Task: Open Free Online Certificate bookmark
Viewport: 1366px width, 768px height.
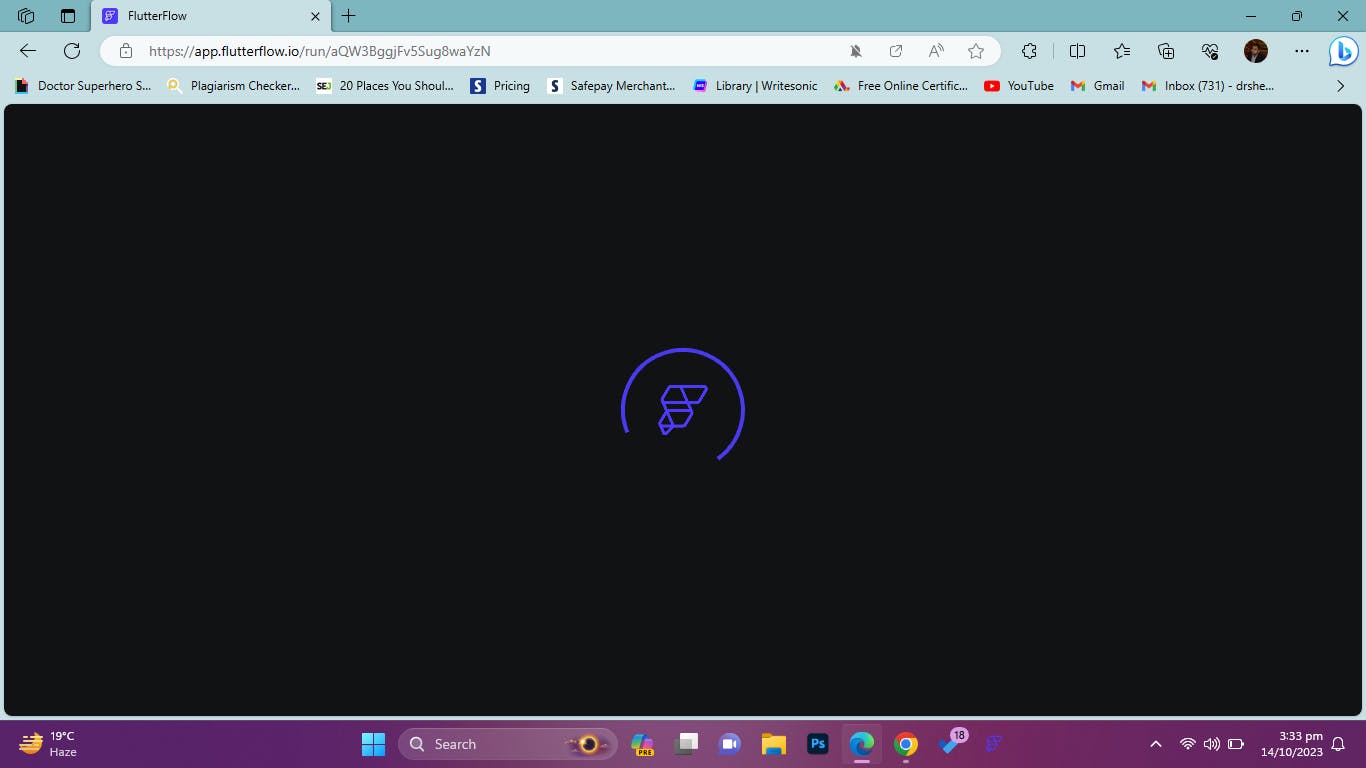Action: pos(901,86)
